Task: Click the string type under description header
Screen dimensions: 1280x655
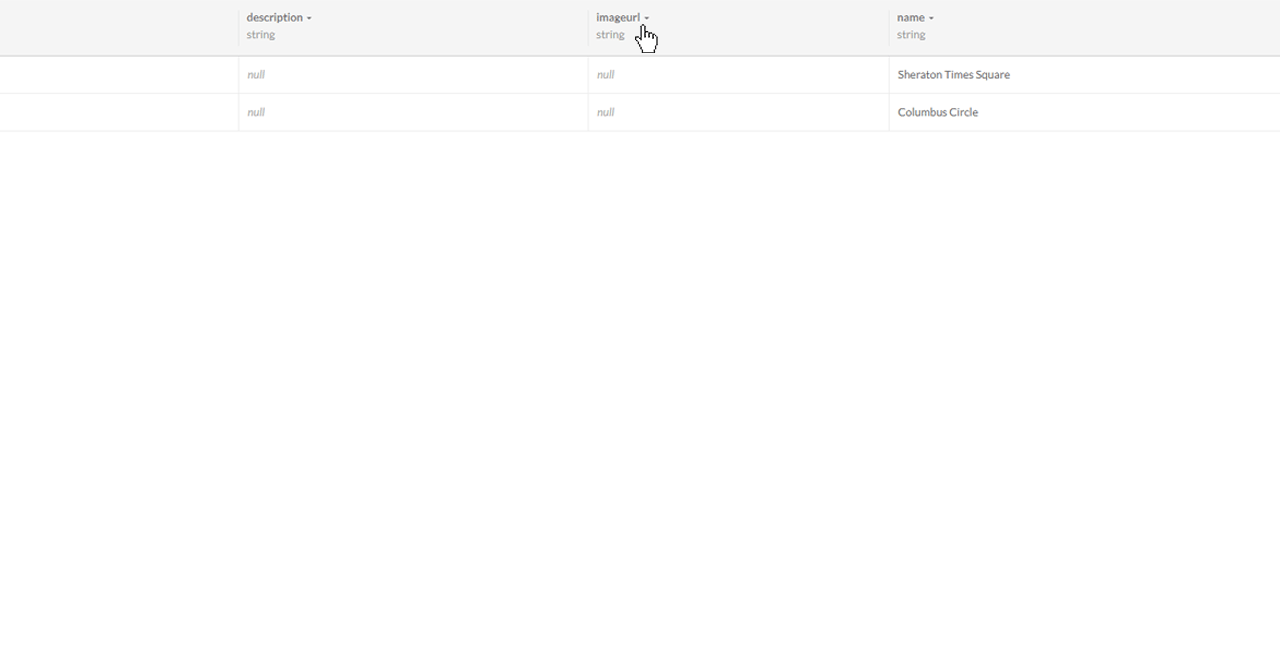Action: click(x=261, y=35)
